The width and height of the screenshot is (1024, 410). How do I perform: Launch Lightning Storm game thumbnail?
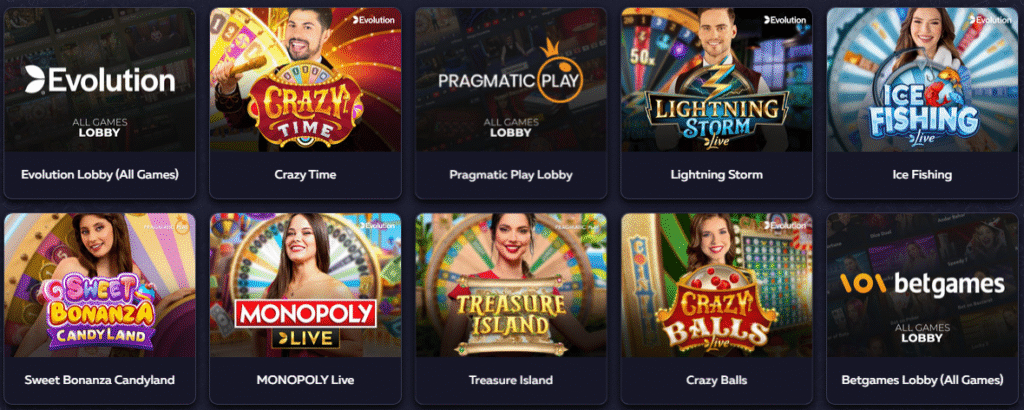pos(716,80)
